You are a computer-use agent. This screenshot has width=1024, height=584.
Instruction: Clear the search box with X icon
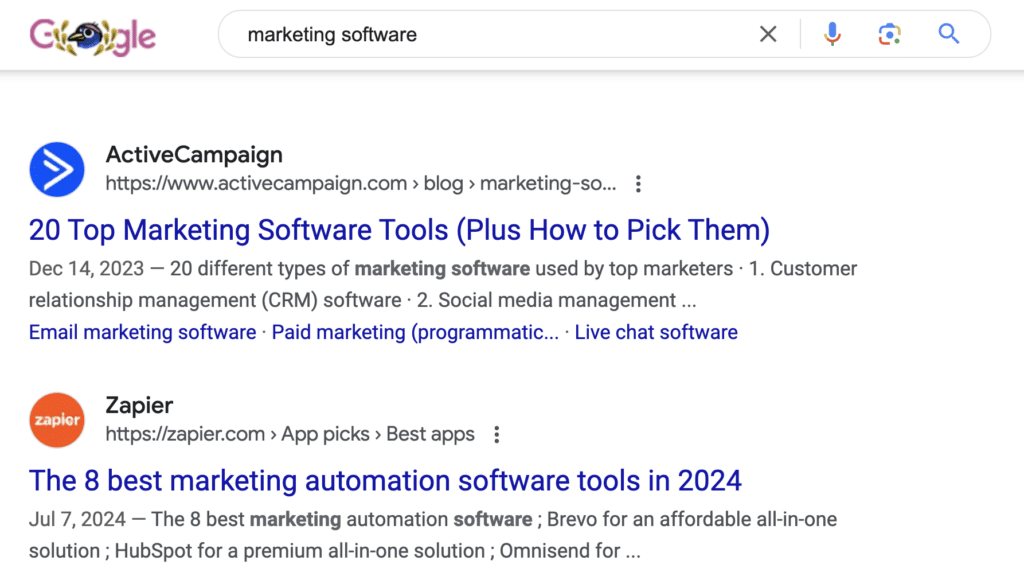768,34
